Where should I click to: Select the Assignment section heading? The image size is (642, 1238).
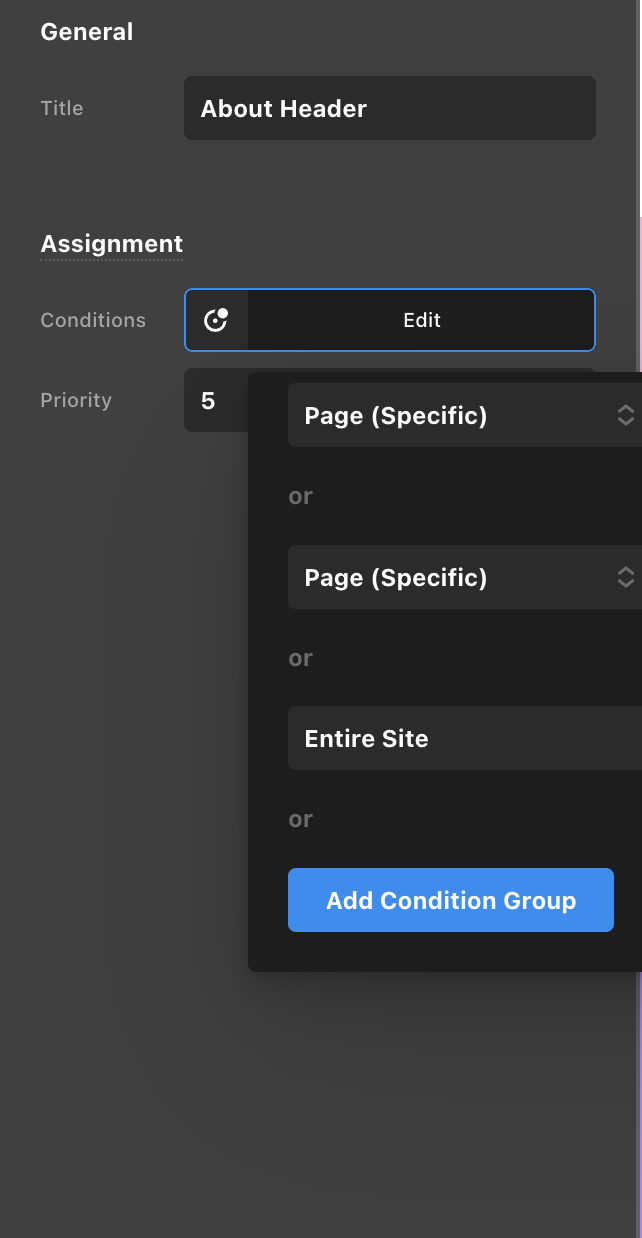coord(111,244)
